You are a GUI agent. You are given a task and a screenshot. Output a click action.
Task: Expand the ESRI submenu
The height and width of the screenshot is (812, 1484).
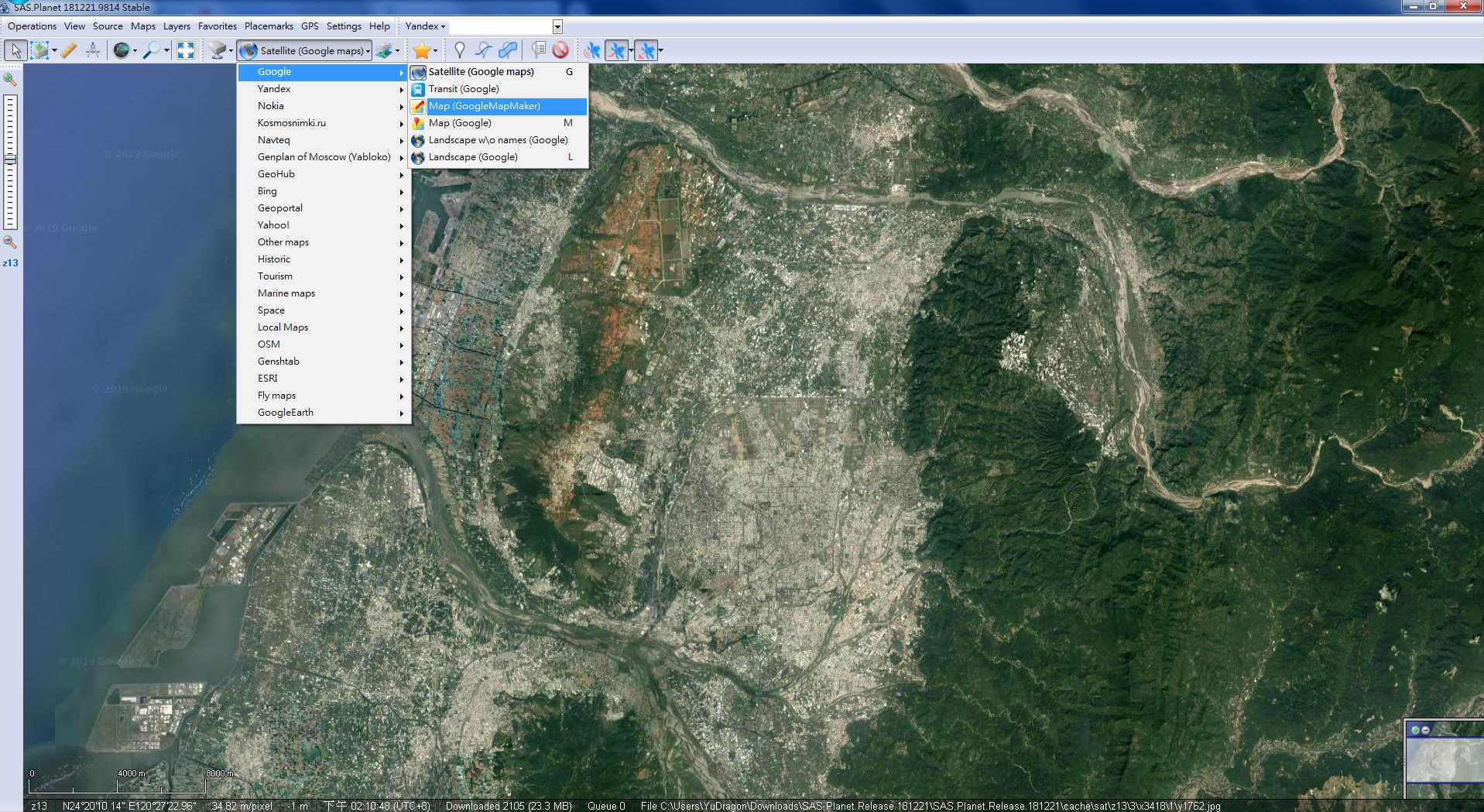pos(324,379)
